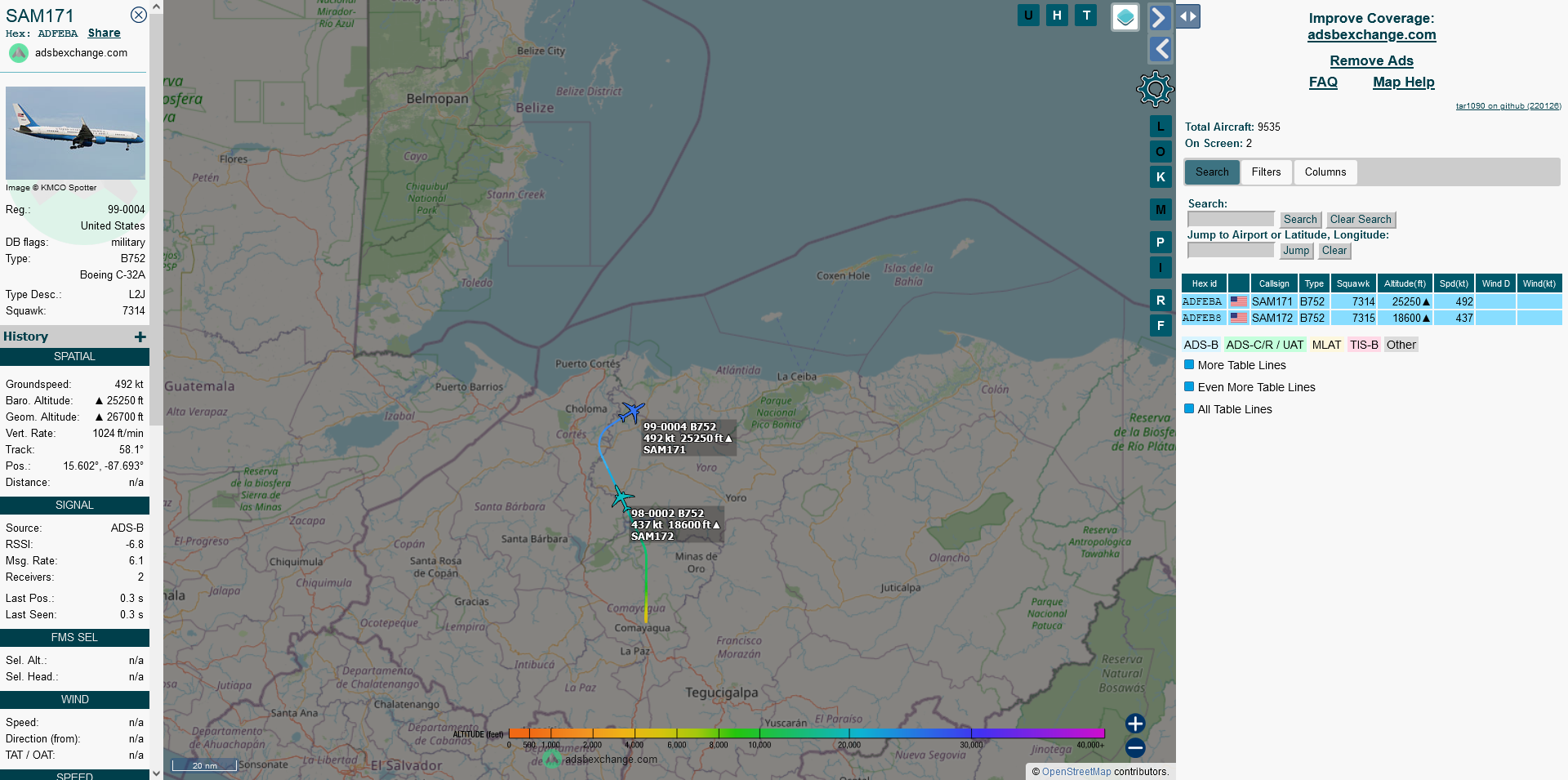Focus the Search text field
This screenshot has height=780, width=1568.
tap(1231, 219)
